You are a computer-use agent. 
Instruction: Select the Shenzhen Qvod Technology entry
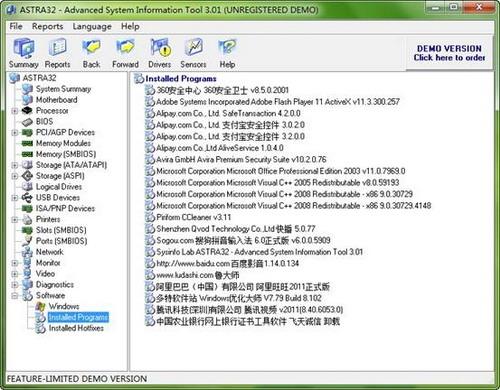pos(235,229)
